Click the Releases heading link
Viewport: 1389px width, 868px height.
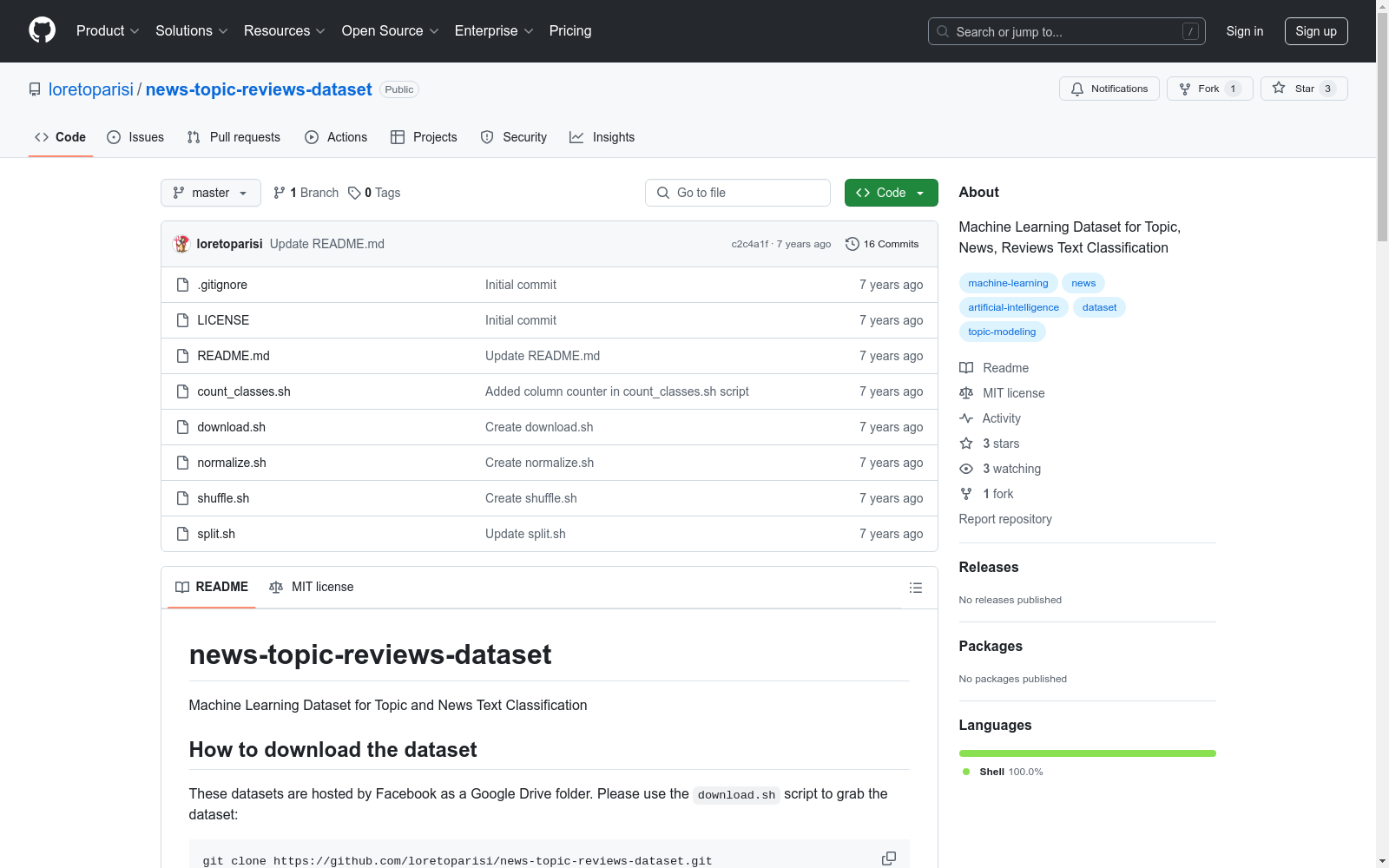(x=989, y=567)
